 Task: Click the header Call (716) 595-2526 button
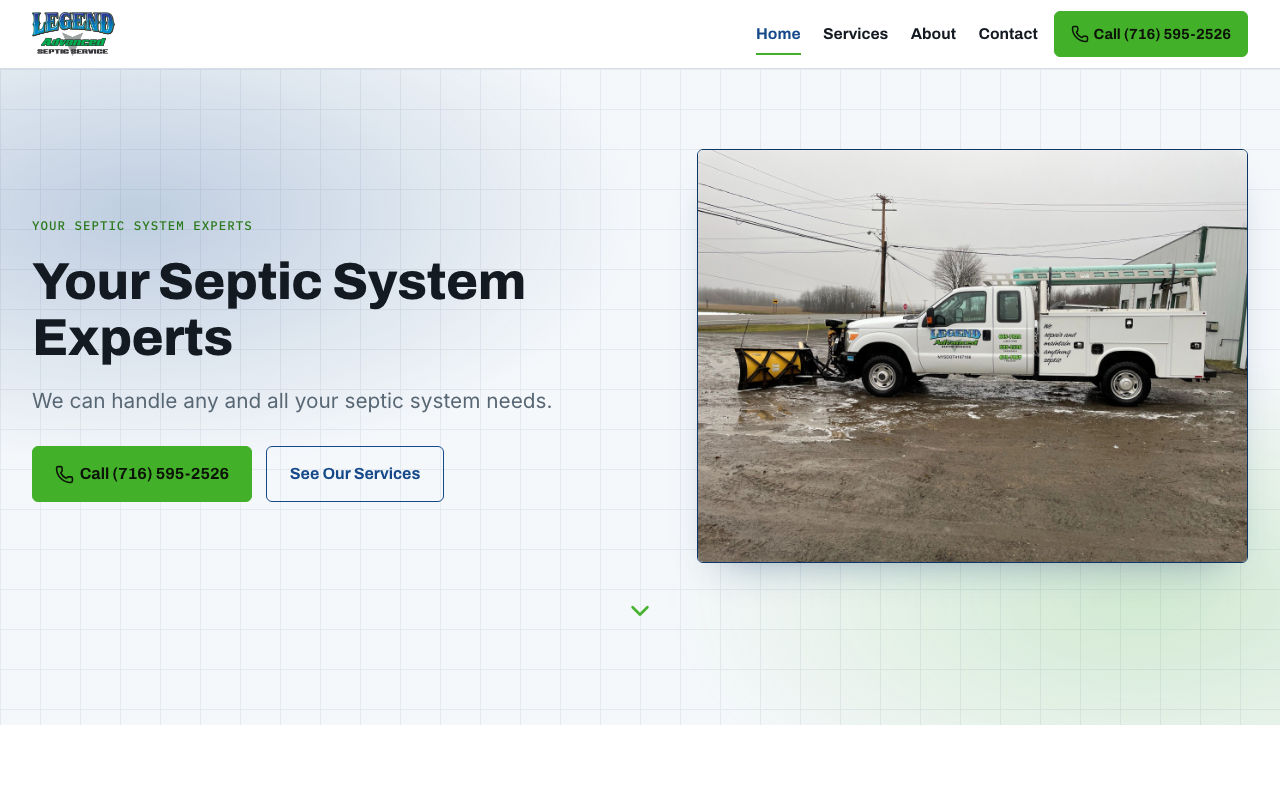tap(1151, 34)
